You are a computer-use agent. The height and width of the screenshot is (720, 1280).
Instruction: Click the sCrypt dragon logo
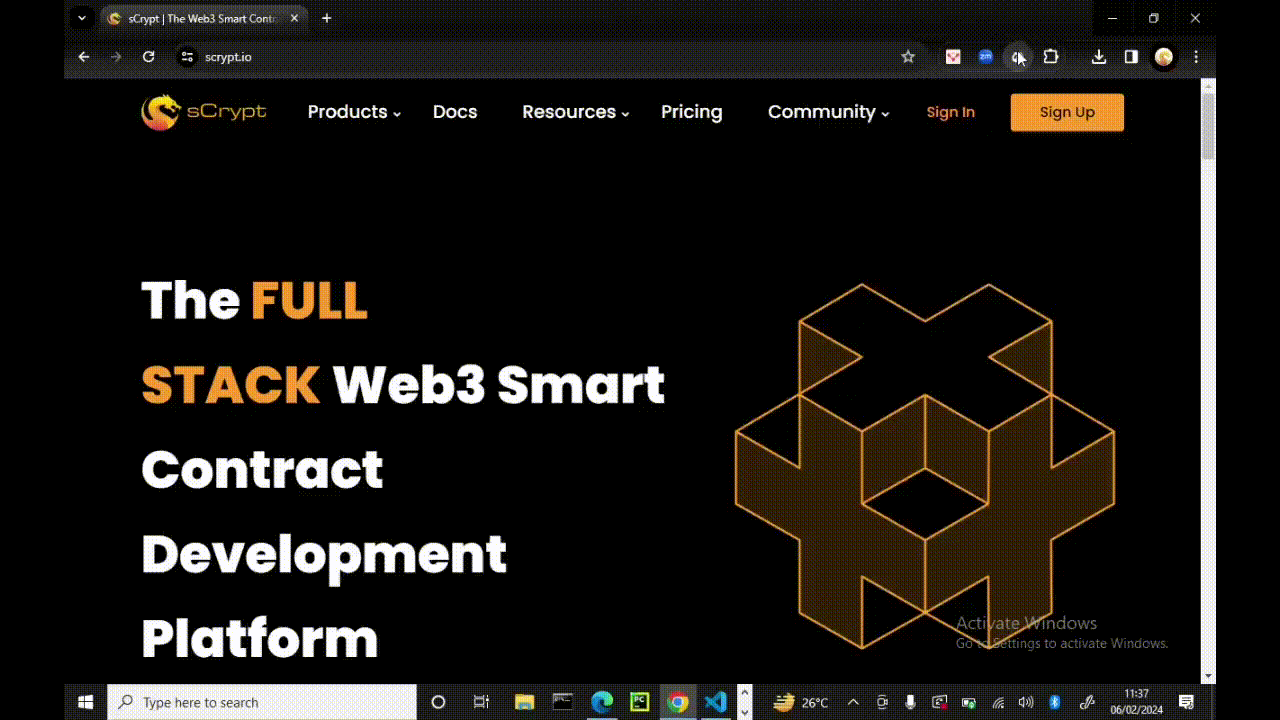point(160,112)
